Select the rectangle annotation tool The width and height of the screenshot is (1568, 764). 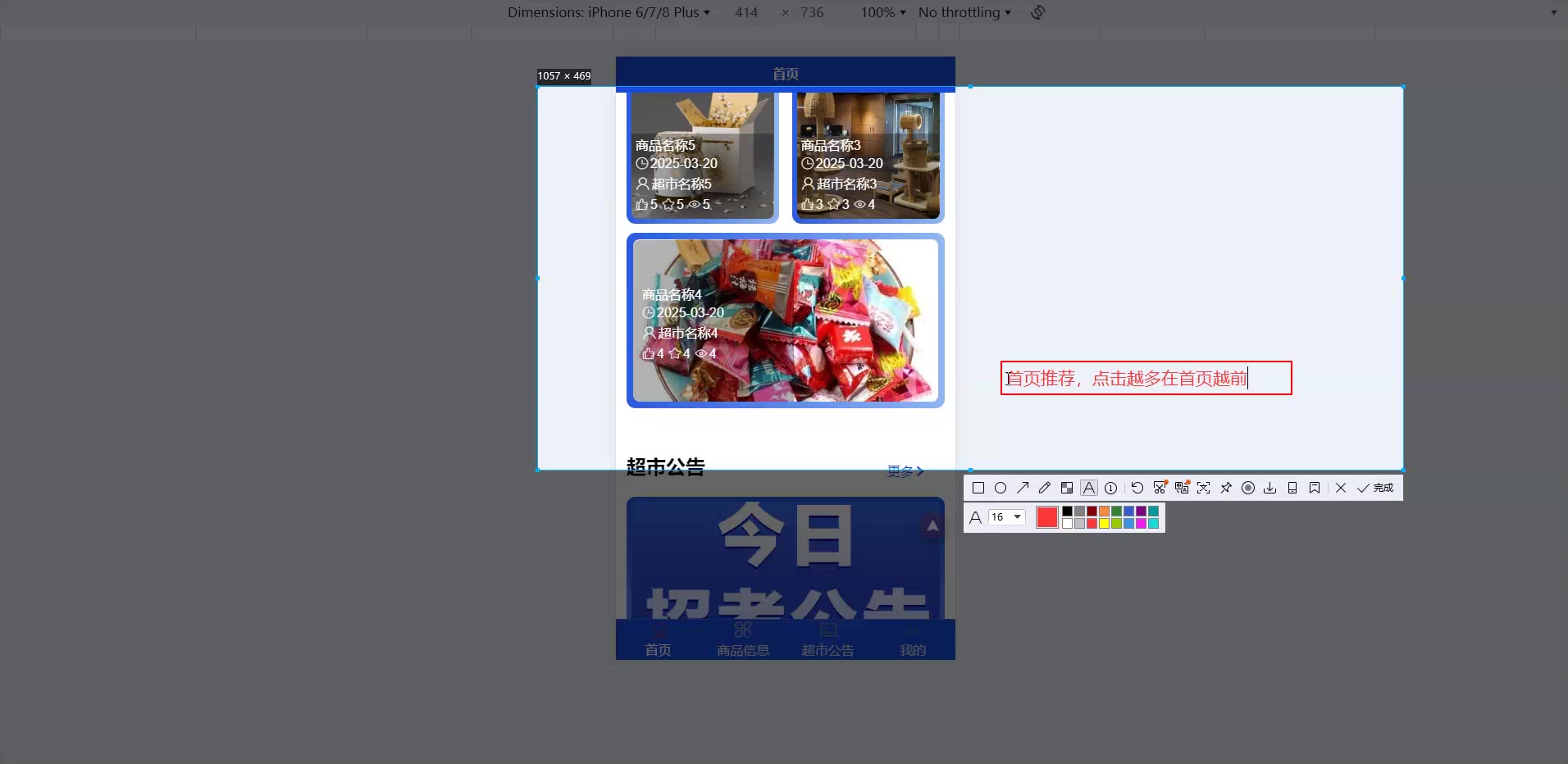[x=978, y=488]
